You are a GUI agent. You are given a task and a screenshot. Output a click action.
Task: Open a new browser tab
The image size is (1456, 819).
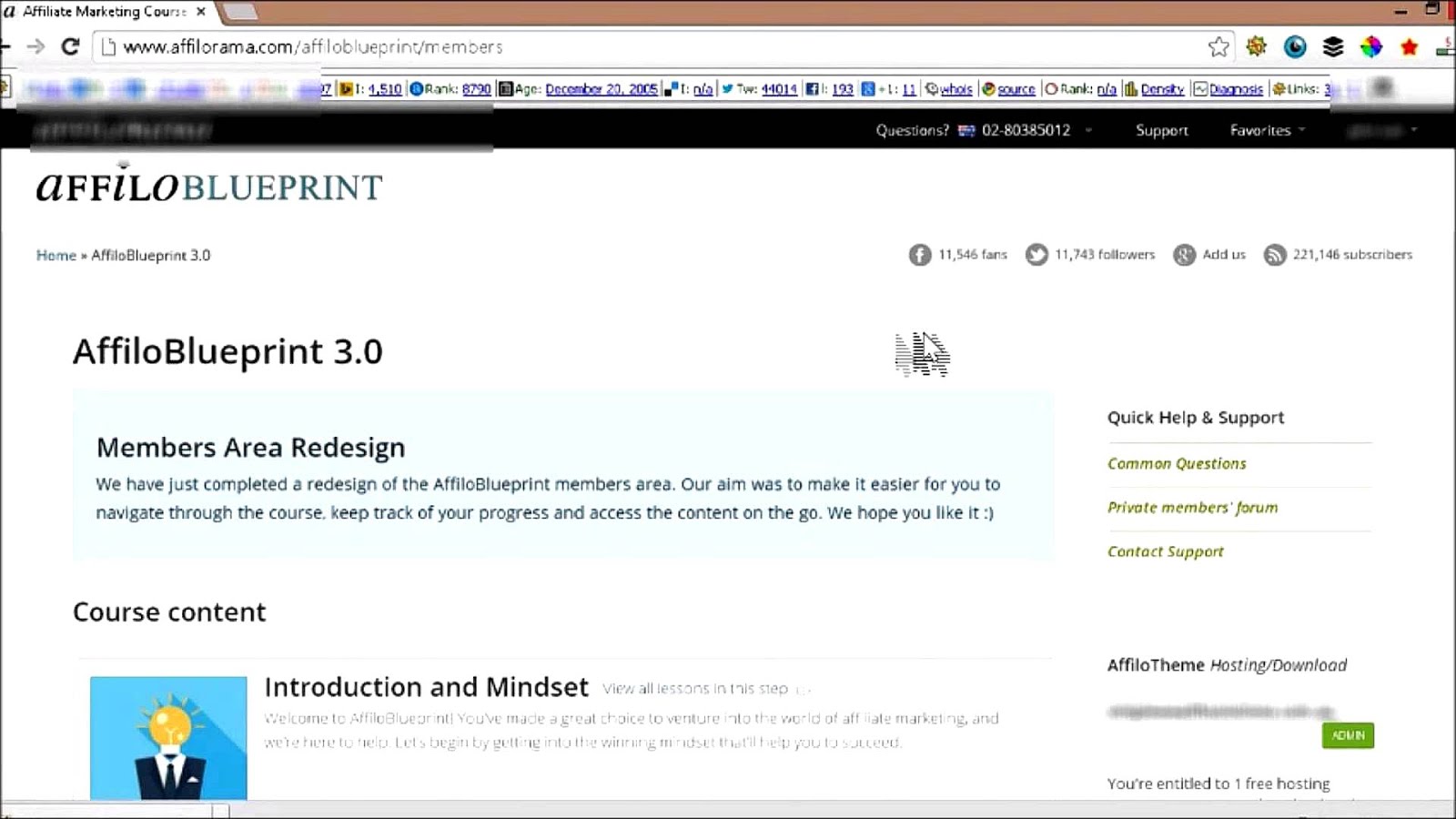[x=240, y=12]
